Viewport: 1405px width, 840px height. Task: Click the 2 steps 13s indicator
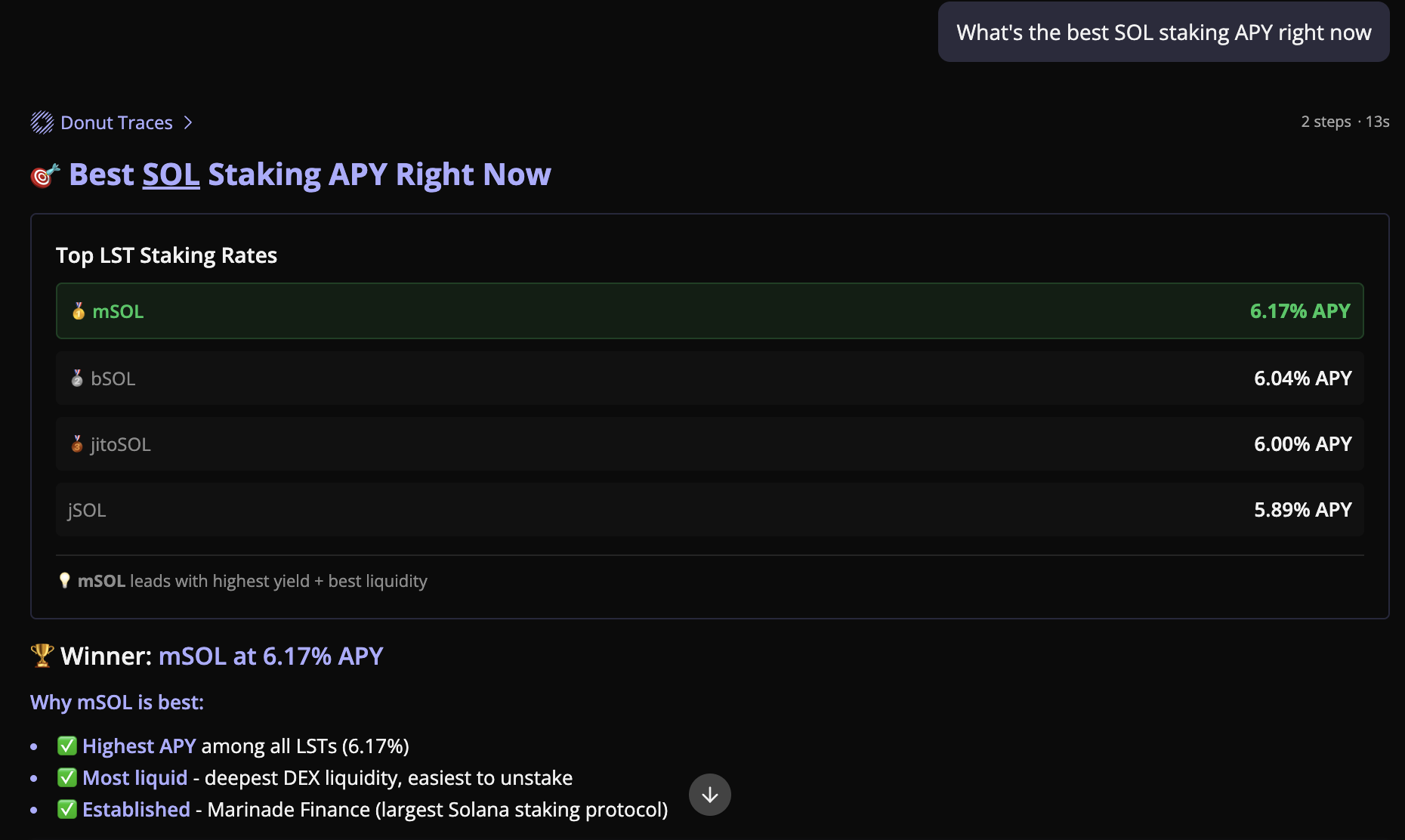[x=1345, y=122]
